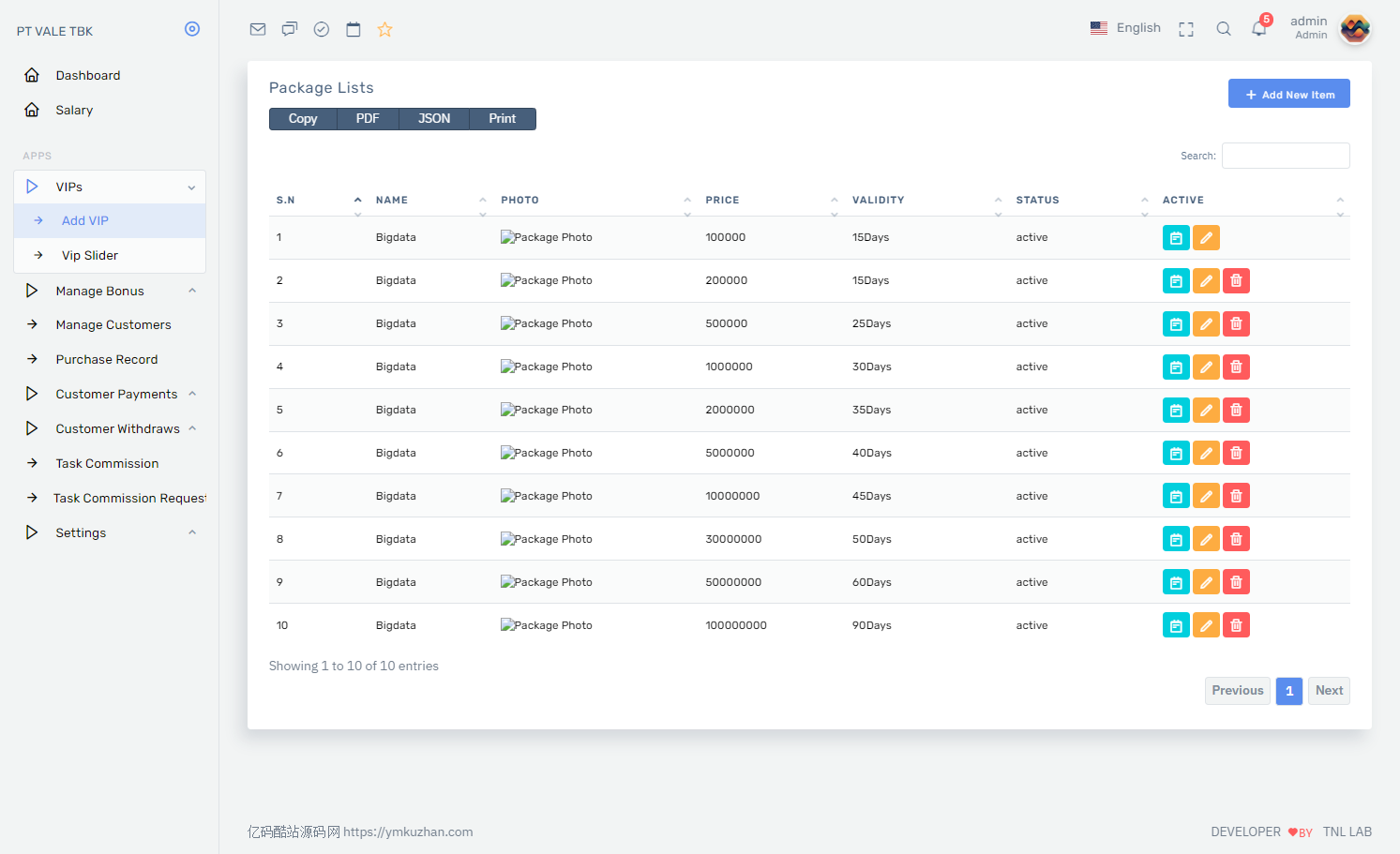The height and width of the screenshot is (854, 1400).
Task: Click the Add New Item button
Action: pos(1288,94)
